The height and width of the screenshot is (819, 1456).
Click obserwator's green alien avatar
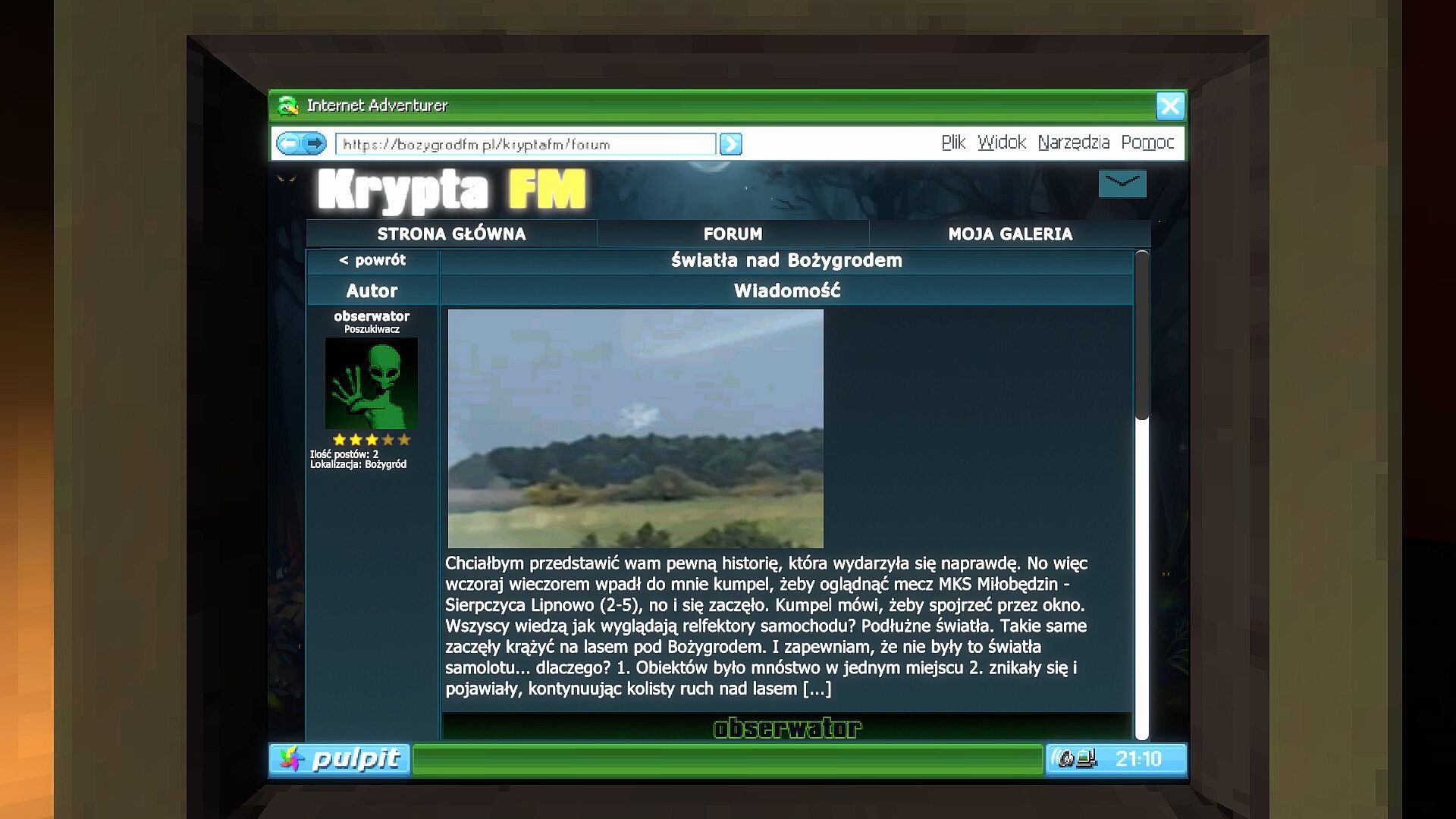tap(372, 384)
